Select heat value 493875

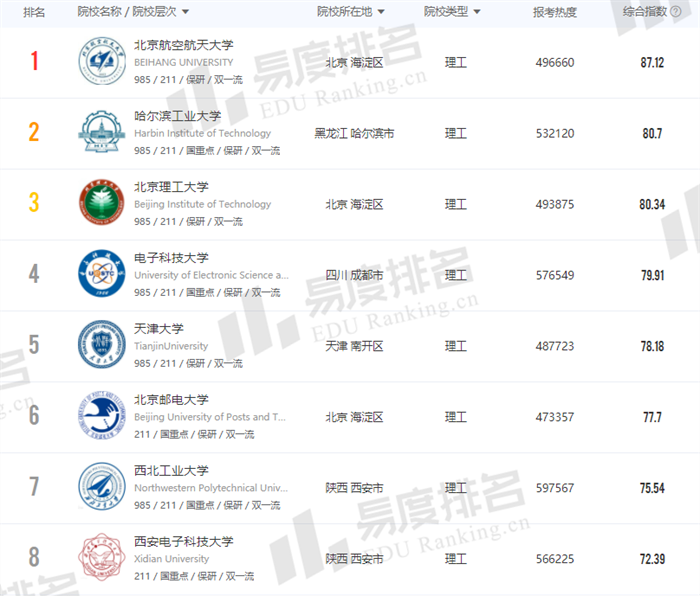click(555, 204)
